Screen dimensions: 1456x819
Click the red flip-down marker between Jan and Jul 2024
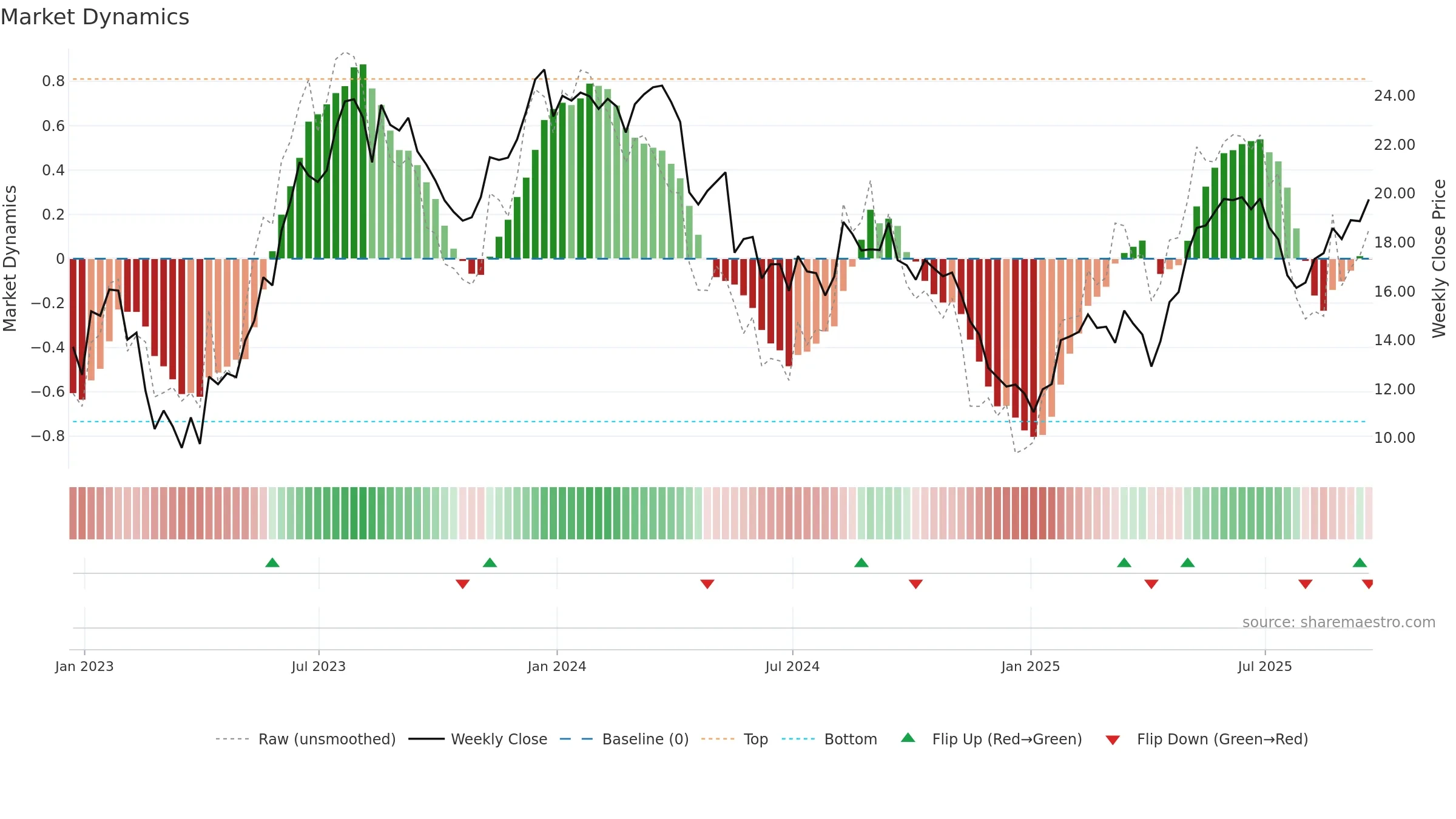[x=707, y=584]
